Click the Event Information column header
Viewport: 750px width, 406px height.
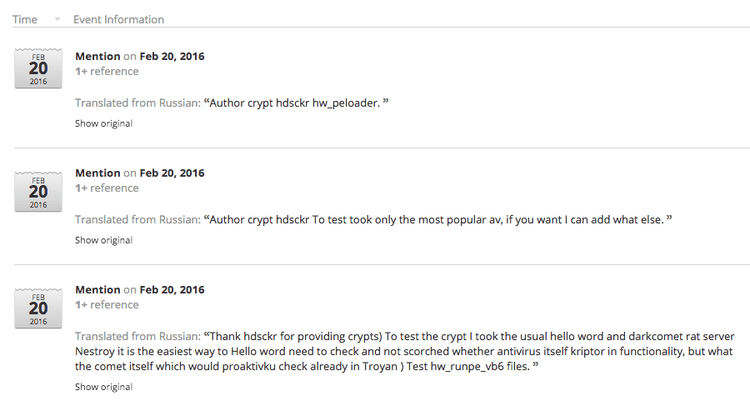pyautogui.click(x=118, y=20)
